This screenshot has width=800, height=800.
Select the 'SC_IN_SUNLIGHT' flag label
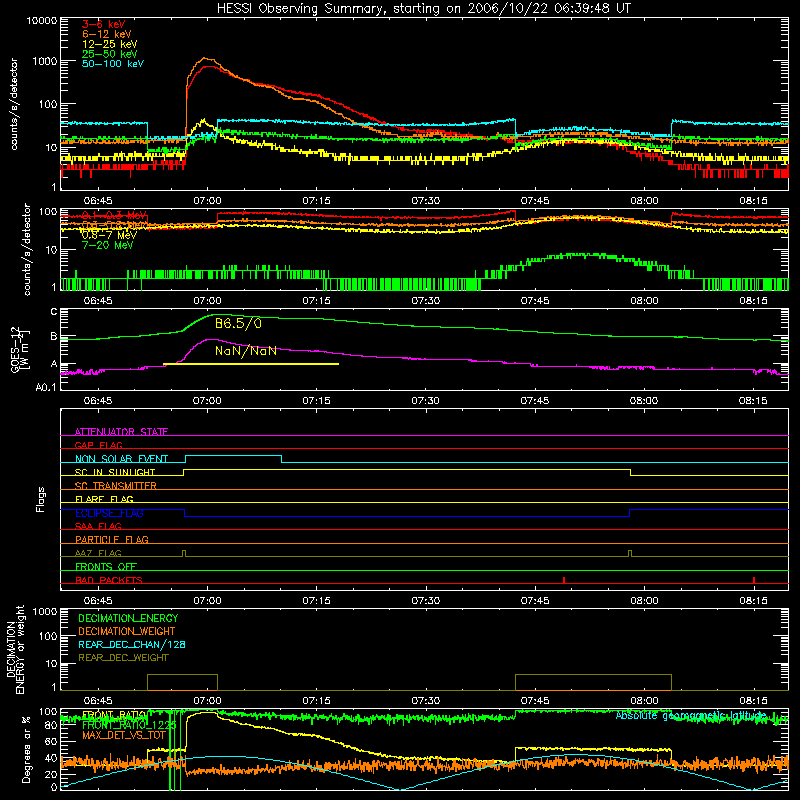tap(115, 472)
